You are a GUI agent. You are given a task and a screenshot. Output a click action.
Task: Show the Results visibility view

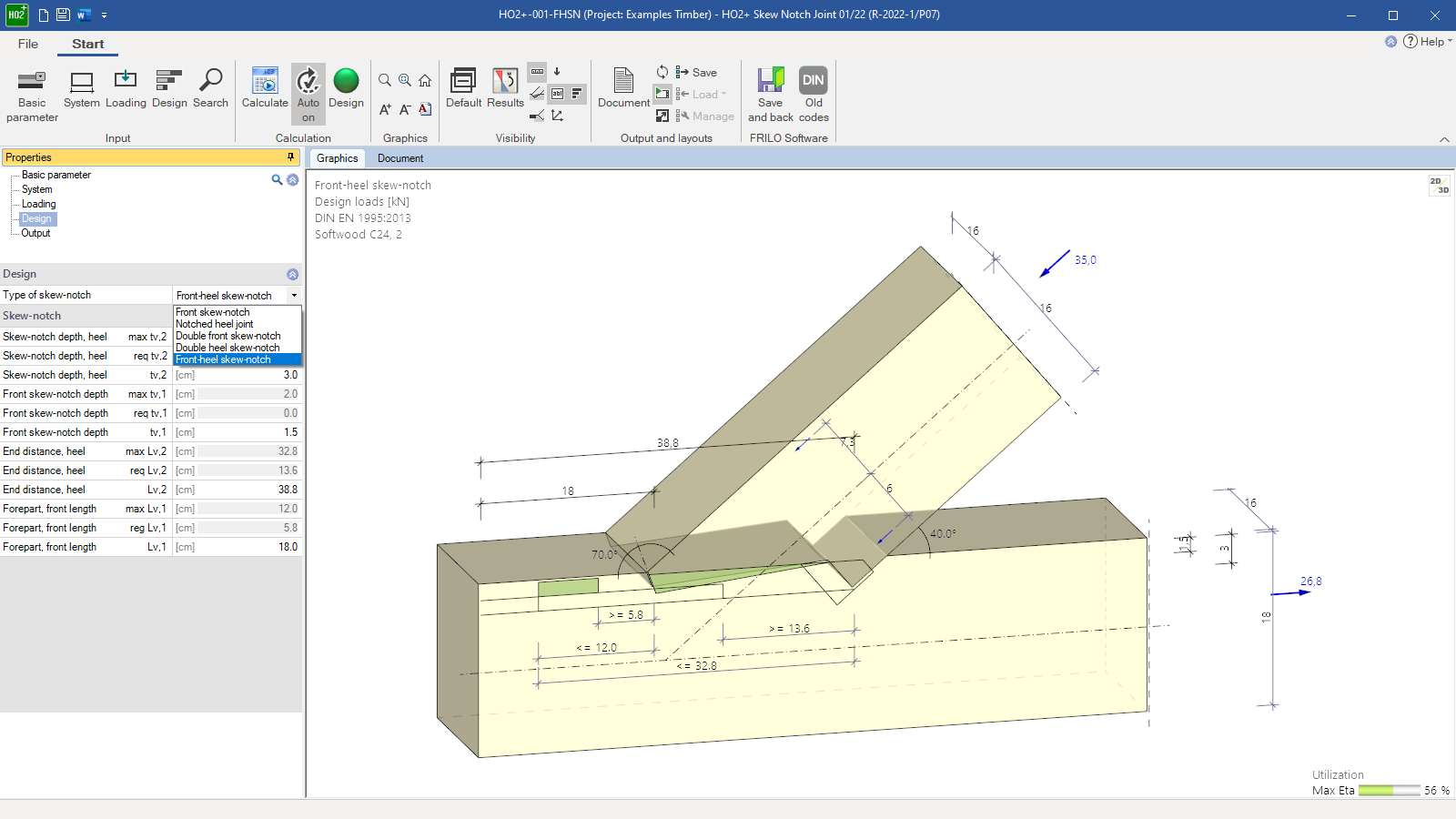tap(505, 89)
